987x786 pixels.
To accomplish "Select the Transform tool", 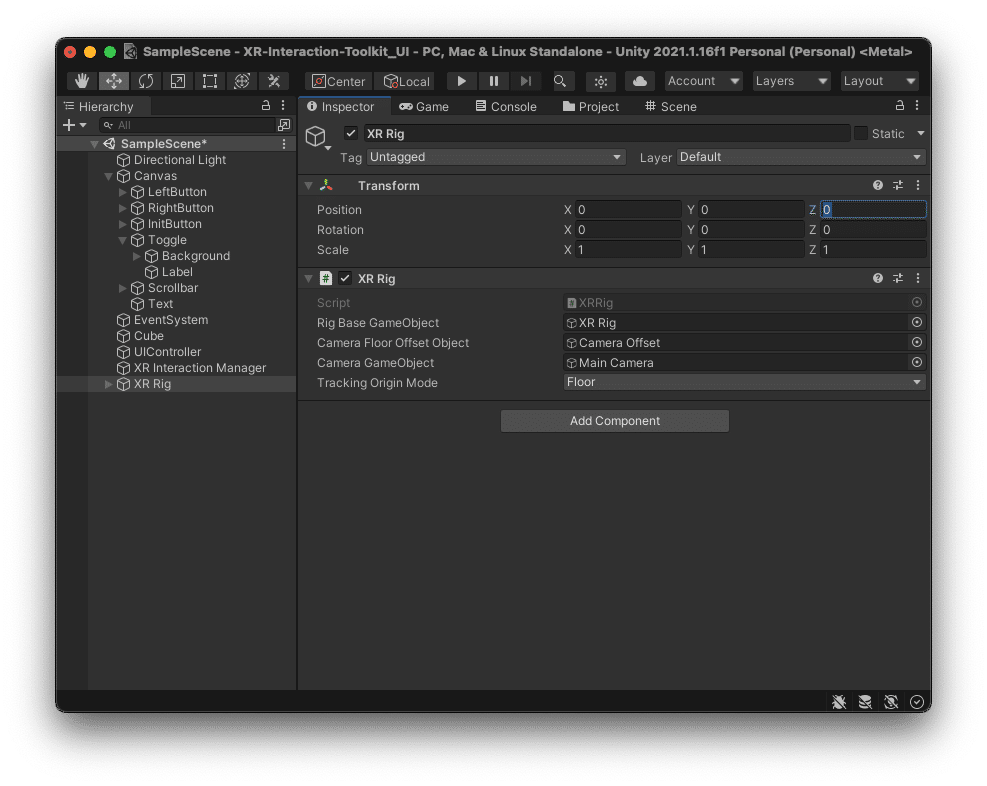I will point(242,81).
